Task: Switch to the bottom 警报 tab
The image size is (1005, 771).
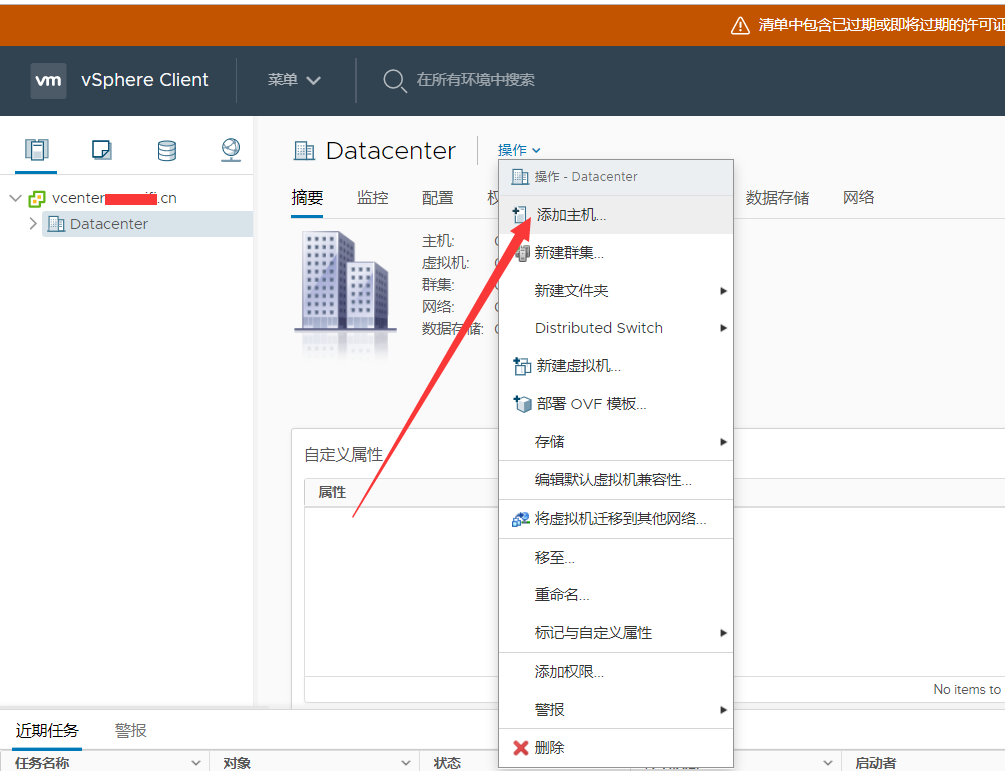Action: [131, 731]
